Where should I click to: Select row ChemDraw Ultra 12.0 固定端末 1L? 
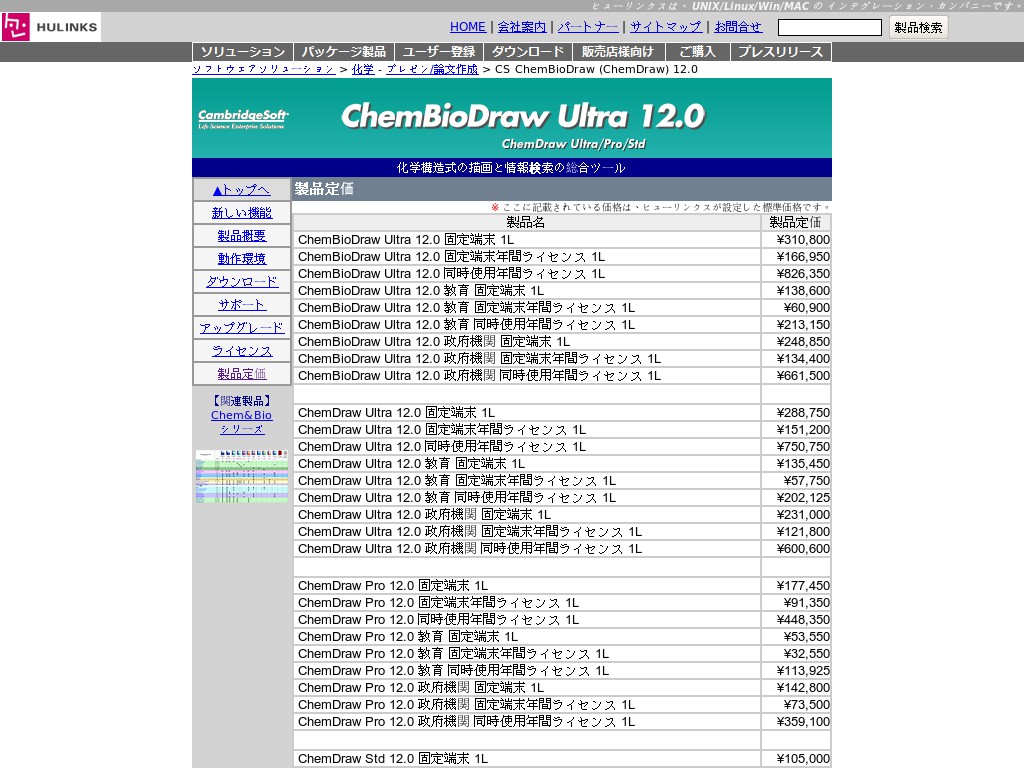click(526, 413)
